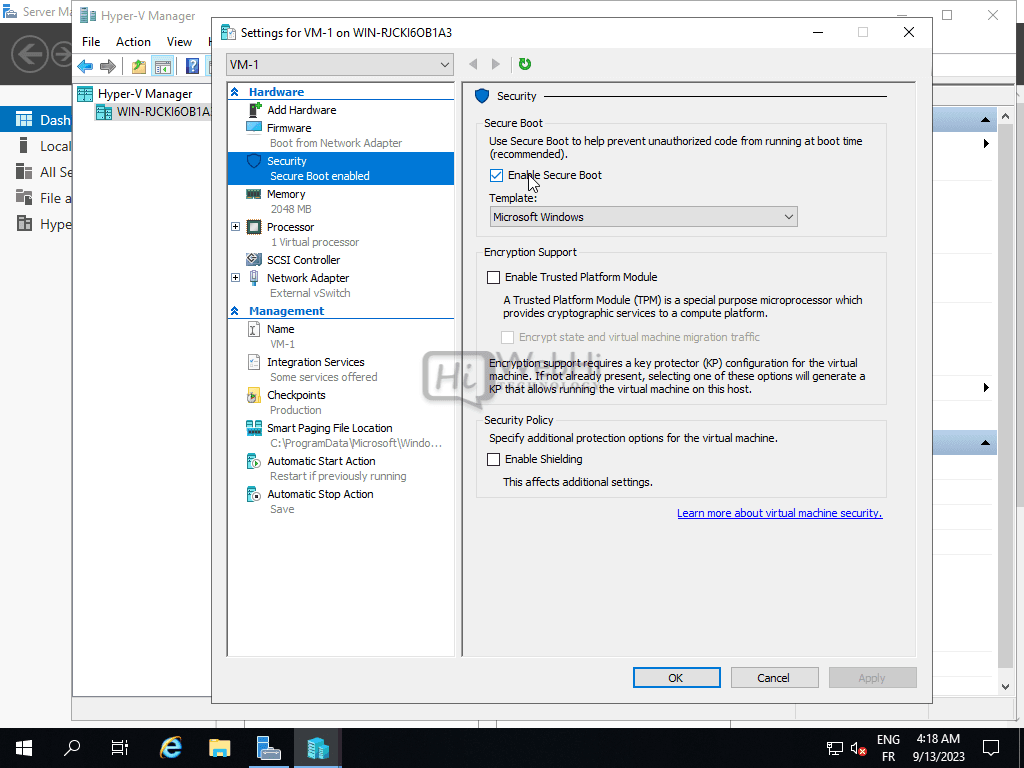Click the Smart Paging File Location icon
This screenshot has width=1024, height=768.
point(253,428)
